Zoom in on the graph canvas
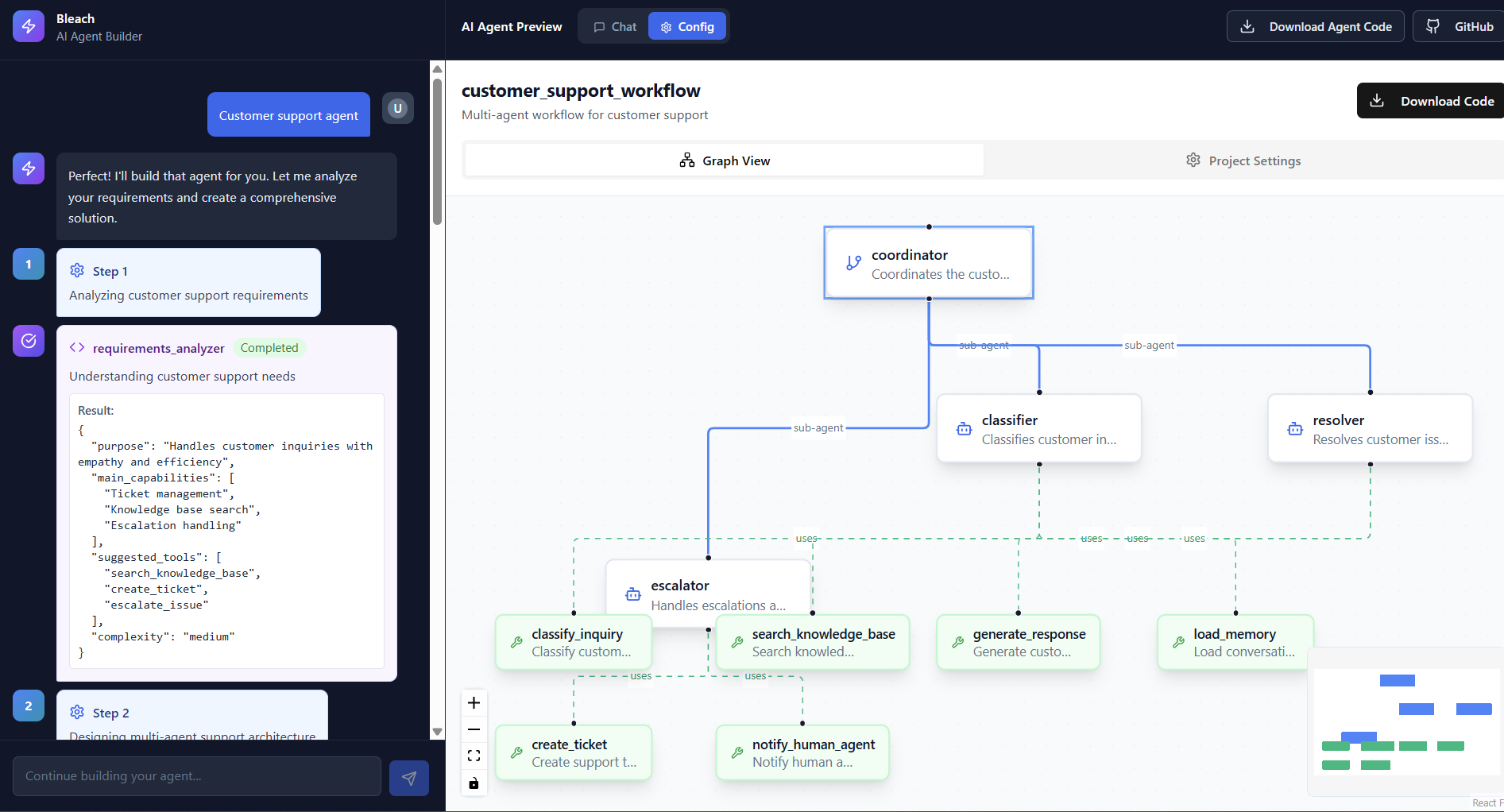 coord(474,702)
